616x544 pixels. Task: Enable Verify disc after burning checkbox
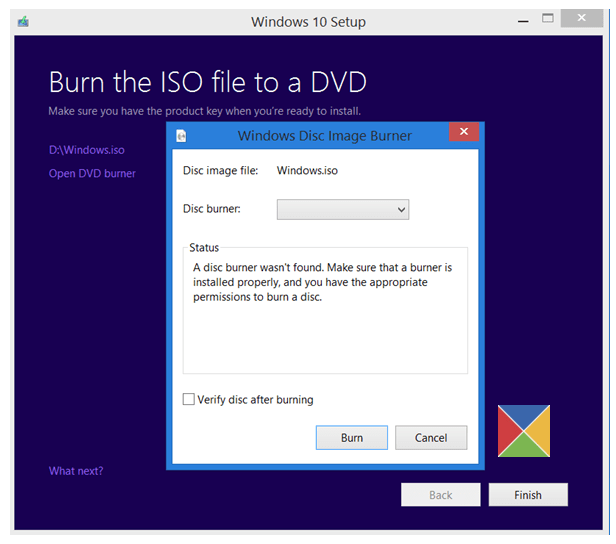click(x=189, y=399)
